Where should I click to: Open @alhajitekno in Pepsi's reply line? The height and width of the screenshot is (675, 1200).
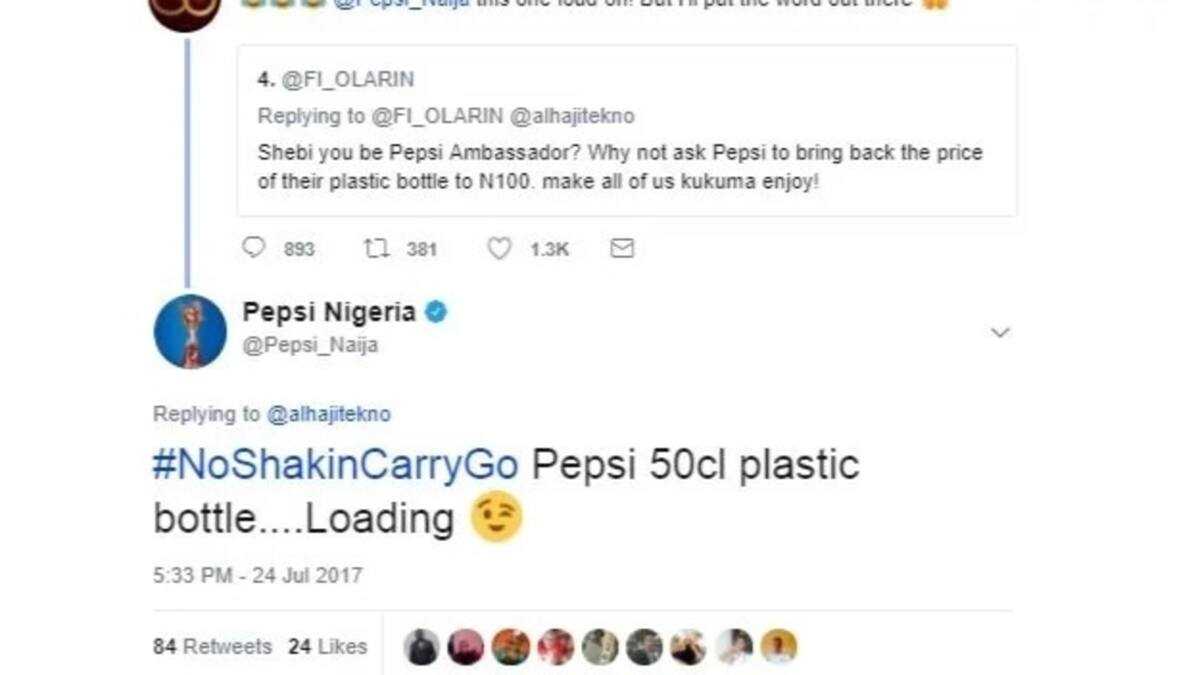[x=328, y=414]
